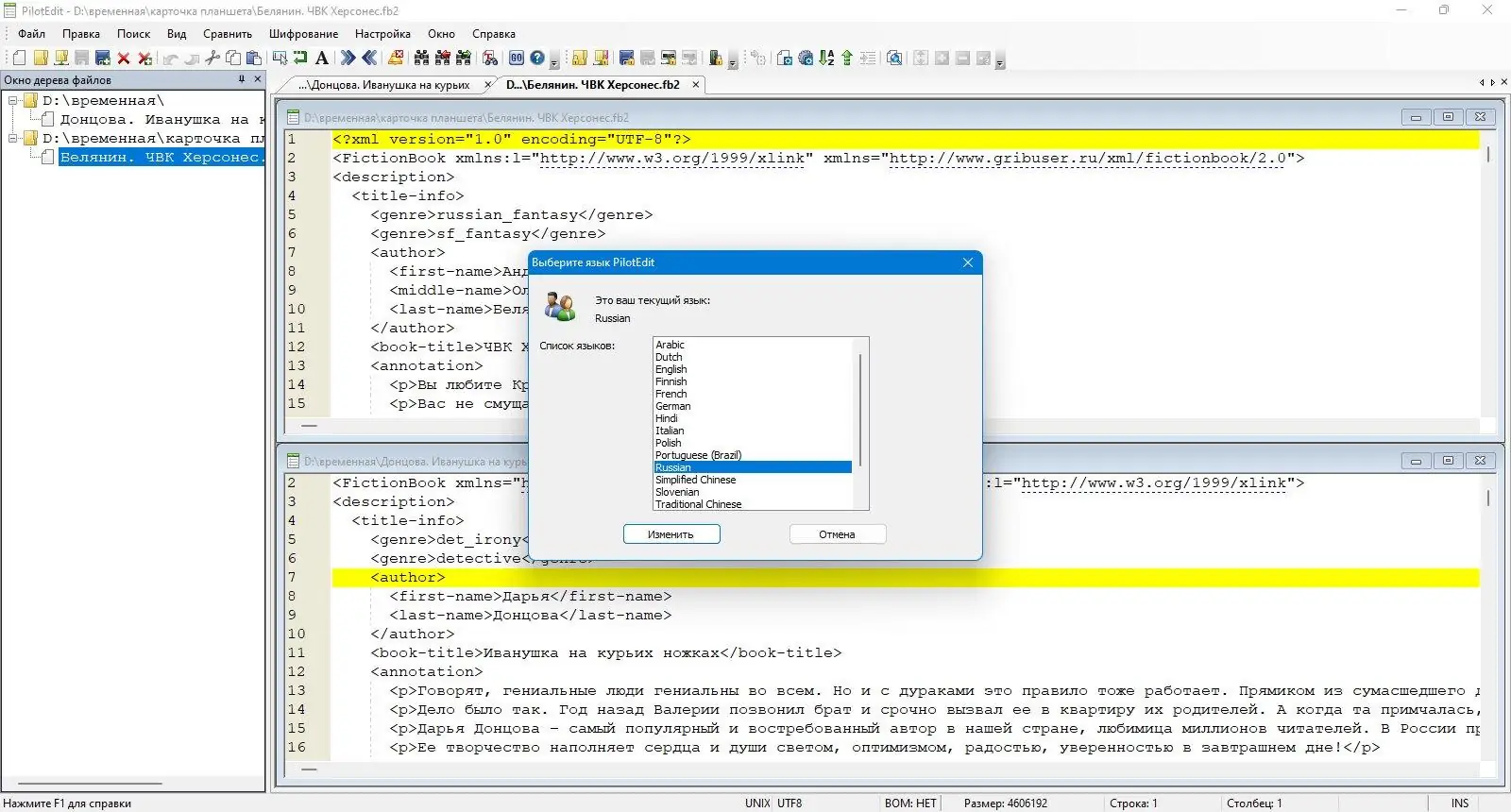Select the Белянин. ЧВК Херсонес file in tree
Viewport: 1511px width, 812px height.
161,158
